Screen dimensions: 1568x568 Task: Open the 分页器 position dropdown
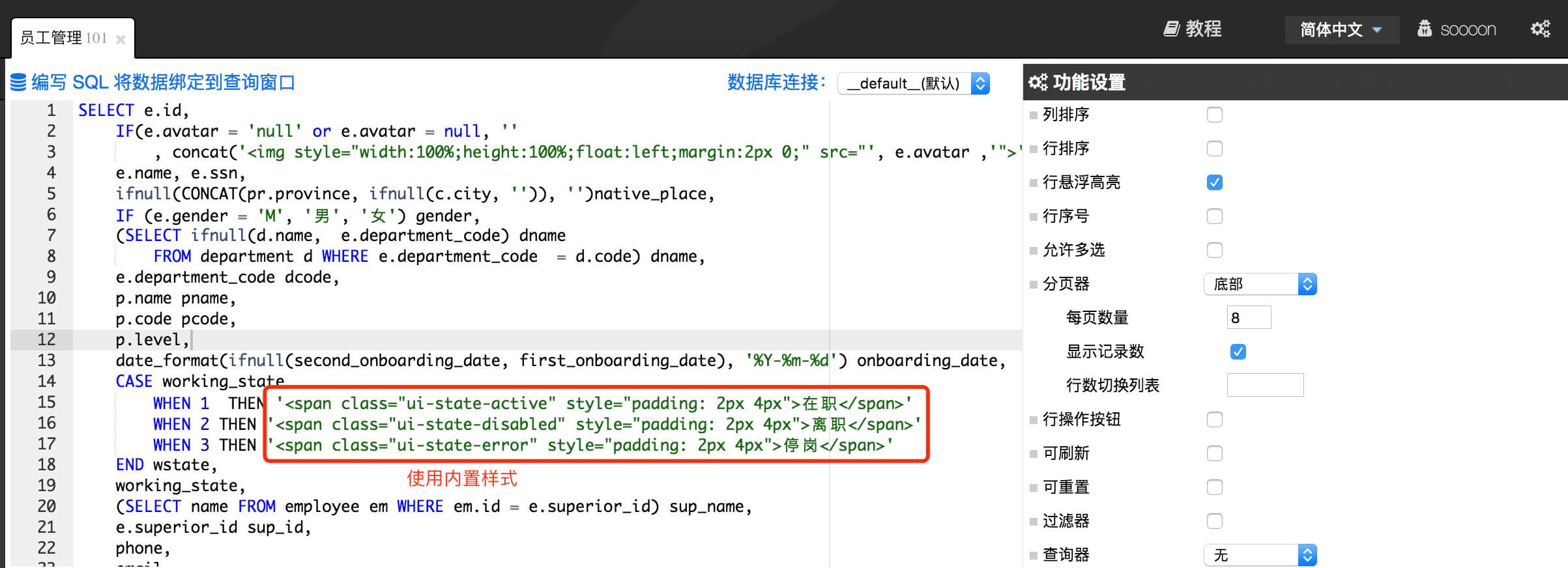(1260, 285)
